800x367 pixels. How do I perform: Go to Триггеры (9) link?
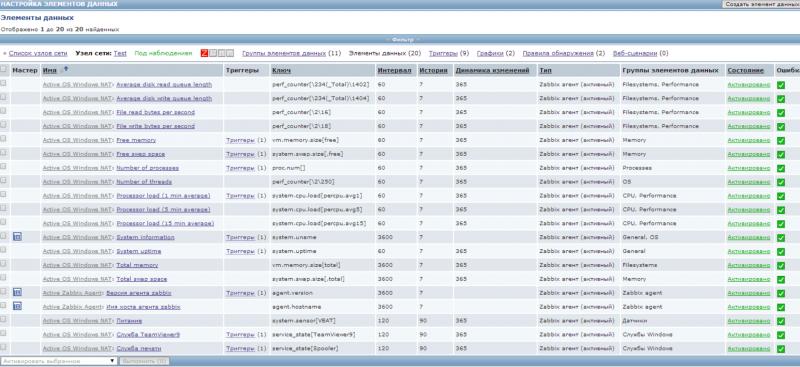coord(443,53)
